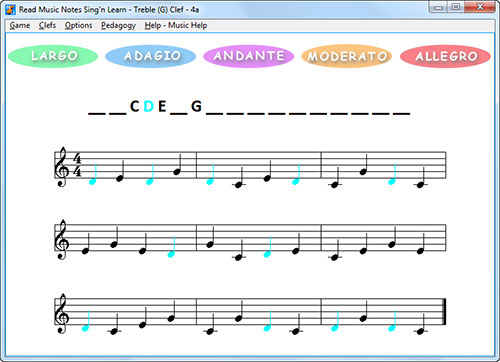Click the treble clef on second staff
The width and height of the screenshot is (500, 362).
point(62,239)
